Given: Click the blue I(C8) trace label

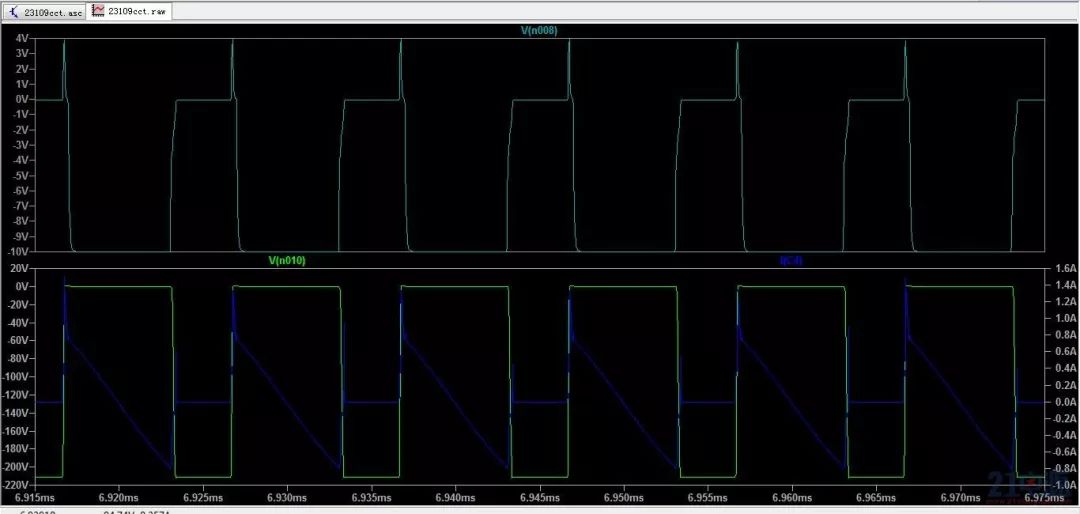Looking at the screenshot, I should tap(791, 260).
